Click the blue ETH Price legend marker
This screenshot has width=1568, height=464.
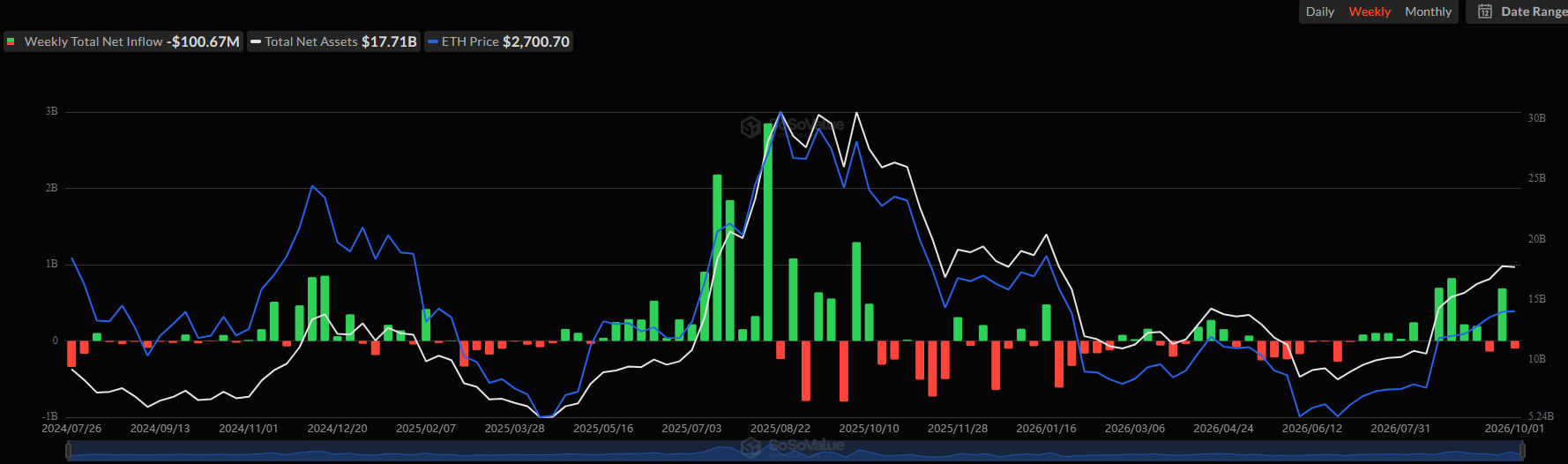(433, 41)
